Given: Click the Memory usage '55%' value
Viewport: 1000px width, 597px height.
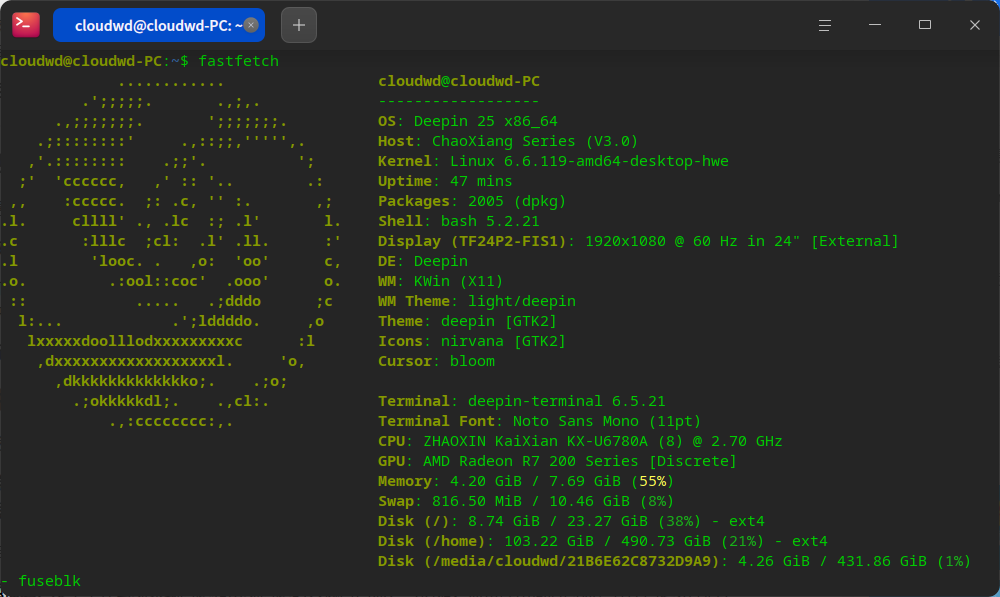Looking at the screenshot, I should (x=652, y=481).
